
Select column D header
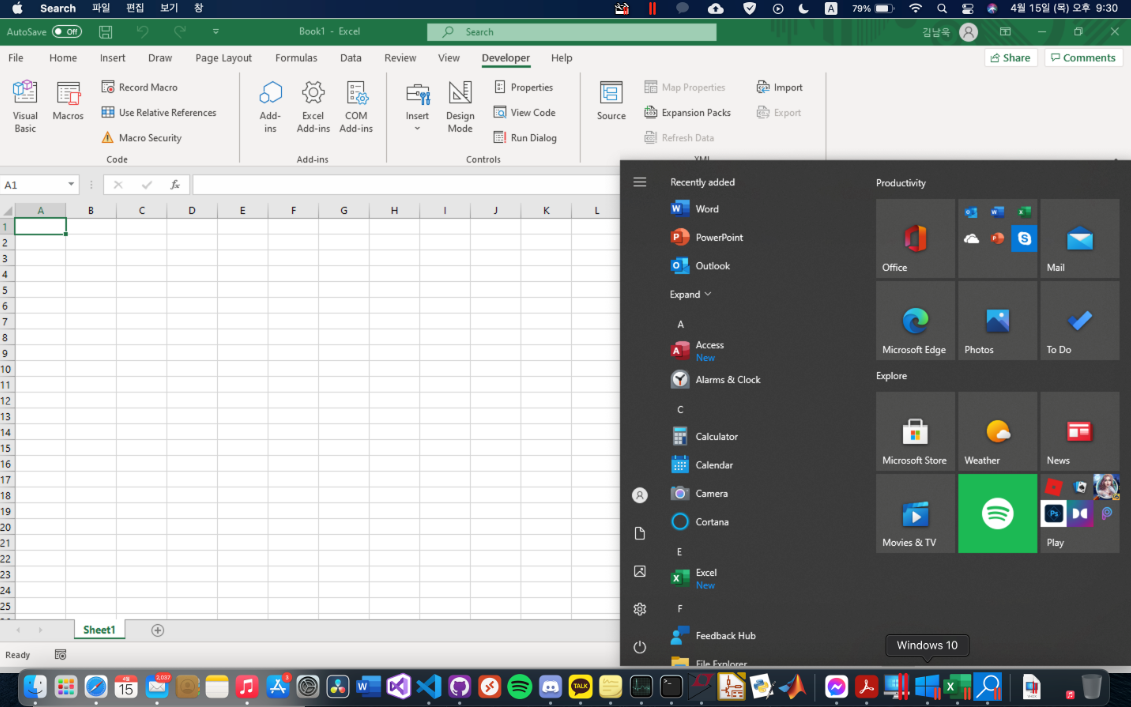(x=192, y=211)
